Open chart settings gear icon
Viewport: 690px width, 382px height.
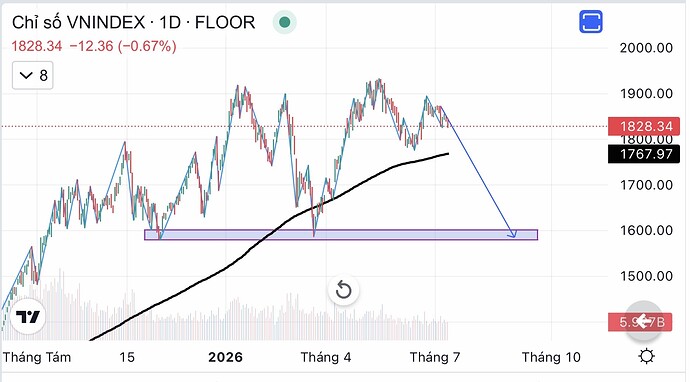click(x=646, y=356)
